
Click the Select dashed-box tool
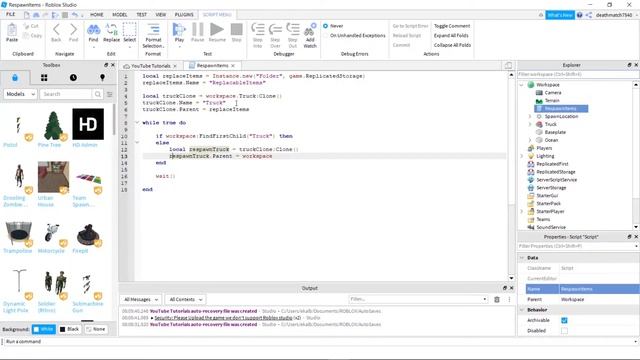[x=129, y=29]
